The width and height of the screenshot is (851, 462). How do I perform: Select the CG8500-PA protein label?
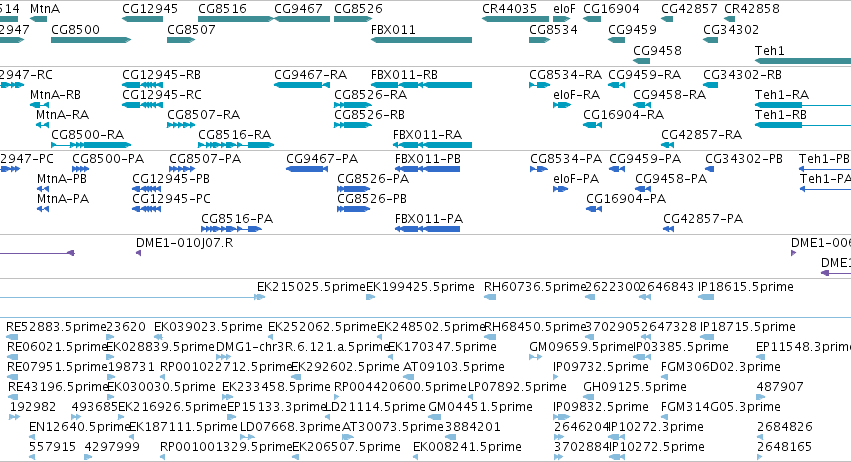pos(108,159)
